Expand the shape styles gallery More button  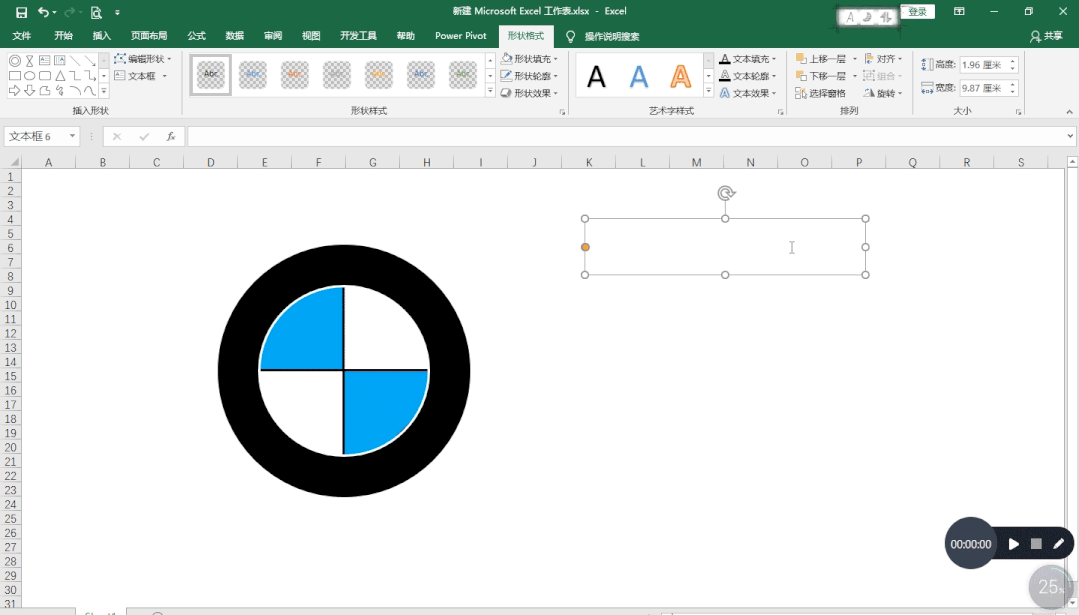490,91
